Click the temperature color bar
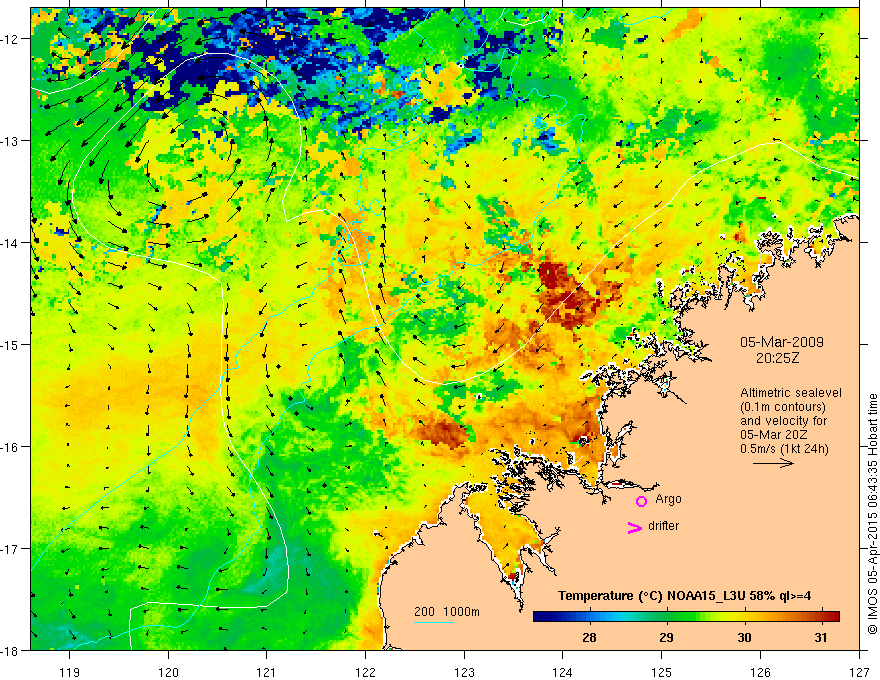The height and width of the screenshot is (680, 880). coord(686,616)
